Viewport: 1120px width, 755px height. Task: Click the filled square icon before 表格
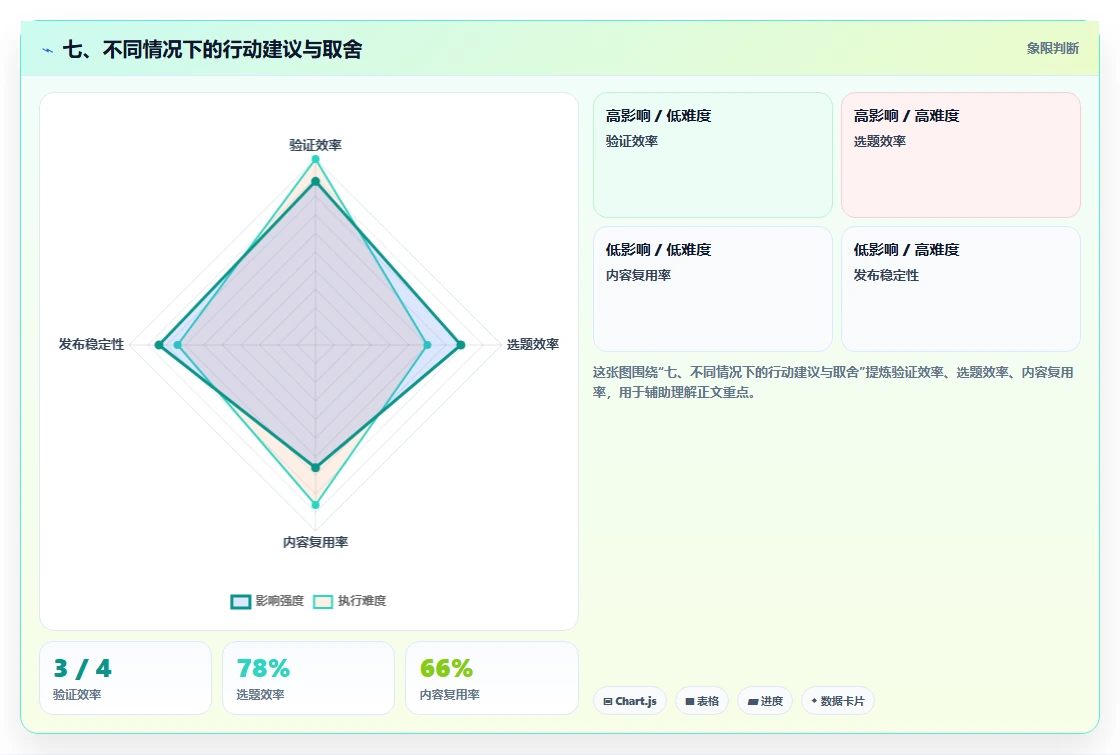pos(690,701)
